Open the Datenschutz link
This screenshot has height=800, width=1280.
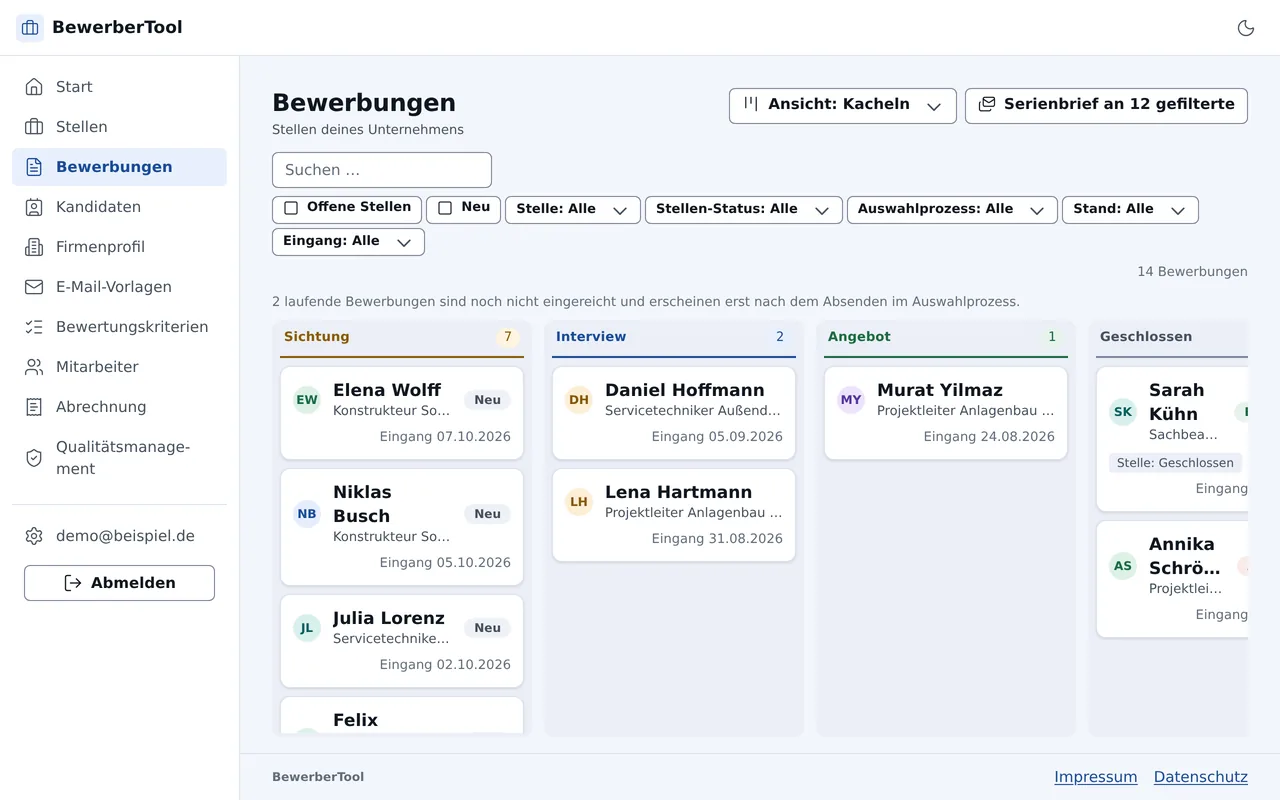1201,777
